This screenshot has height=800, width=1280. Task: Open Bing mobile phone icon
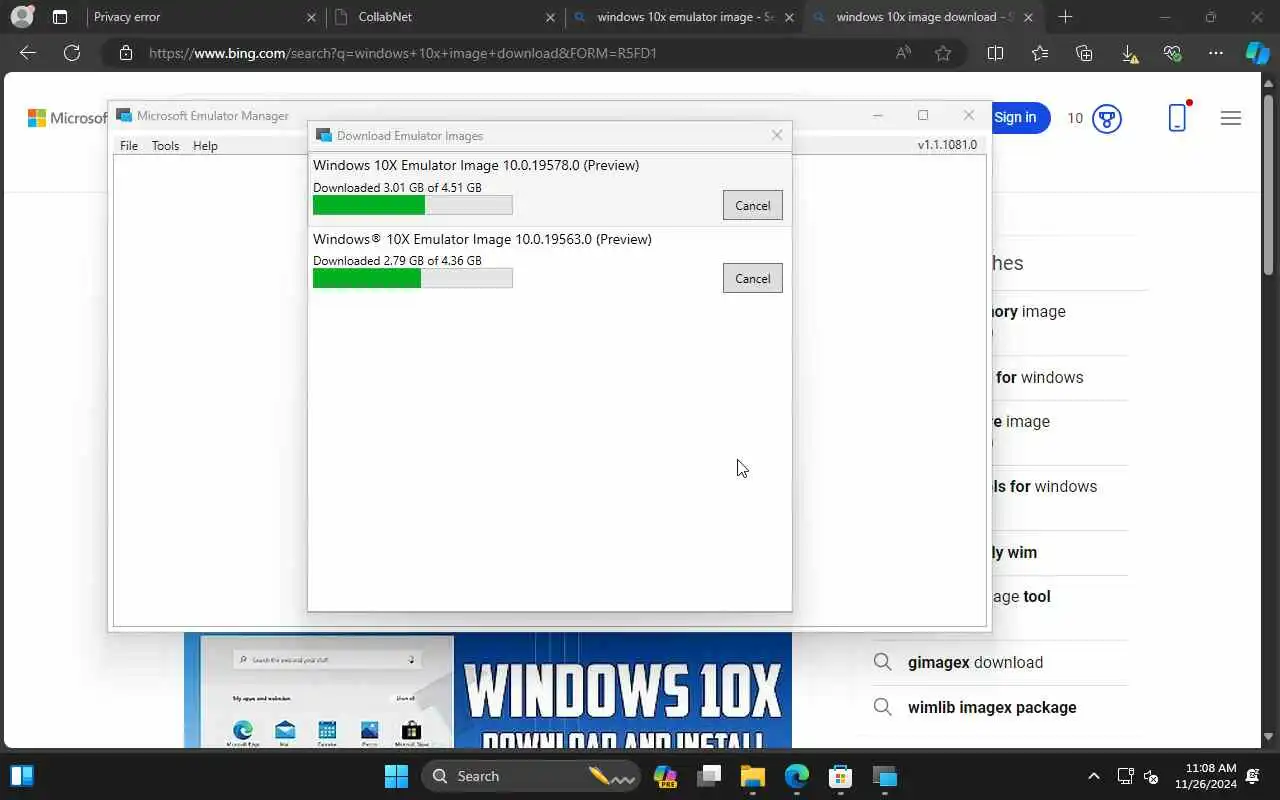1178,118
